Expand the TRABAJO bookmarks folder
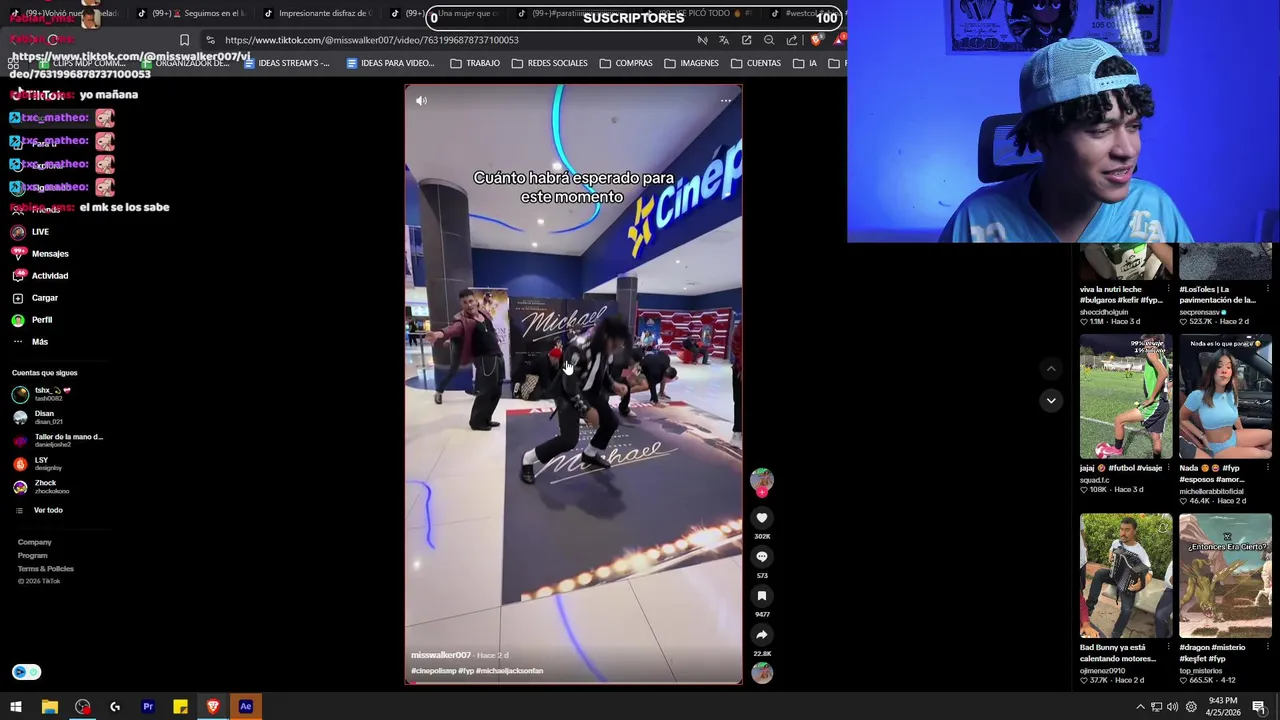The image size is (1280, 720). pos(475,63)
